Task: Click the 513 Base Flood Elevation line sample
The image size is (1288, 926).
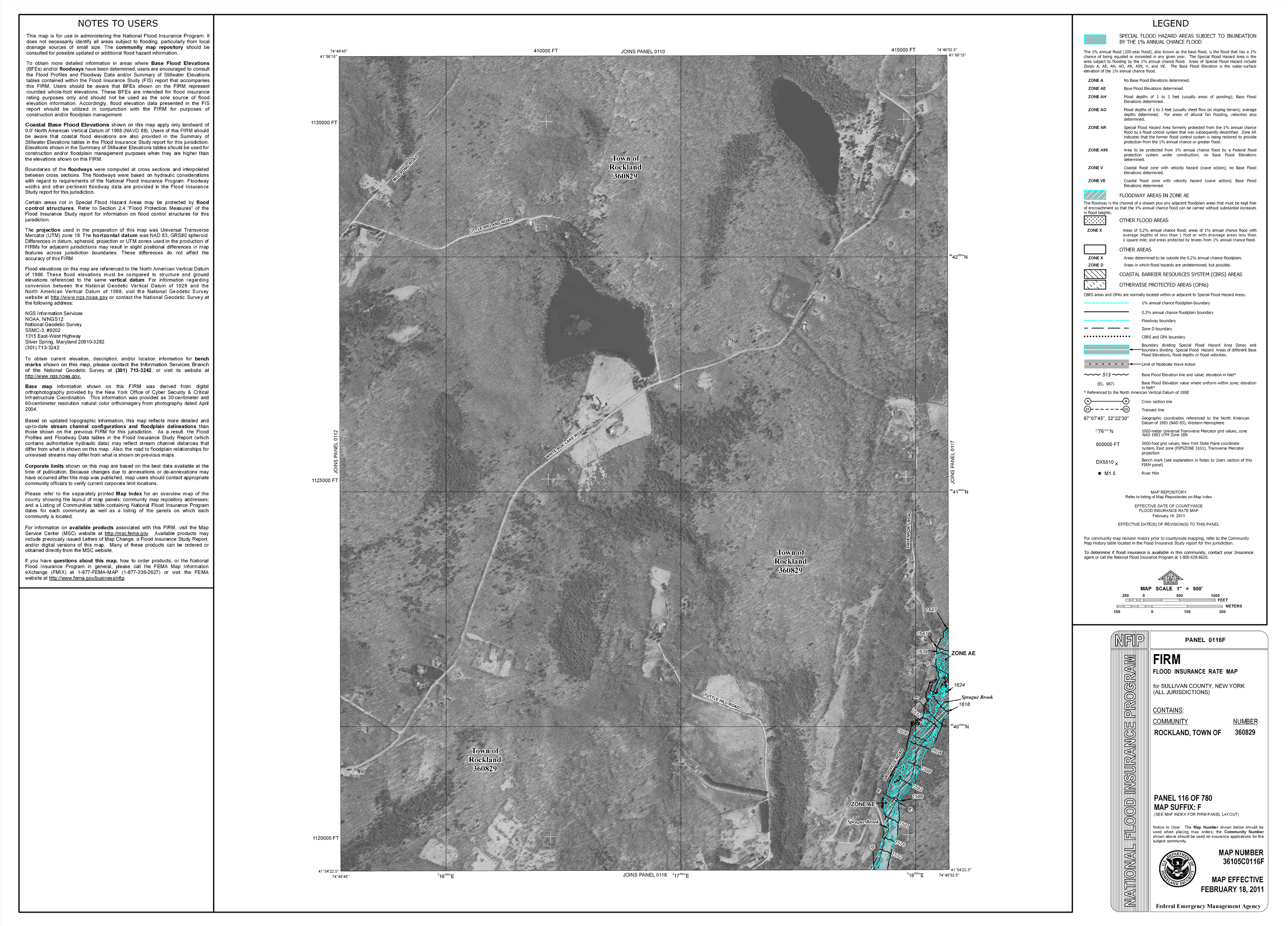Action: pyautogui.click(x=1106, y=375)
